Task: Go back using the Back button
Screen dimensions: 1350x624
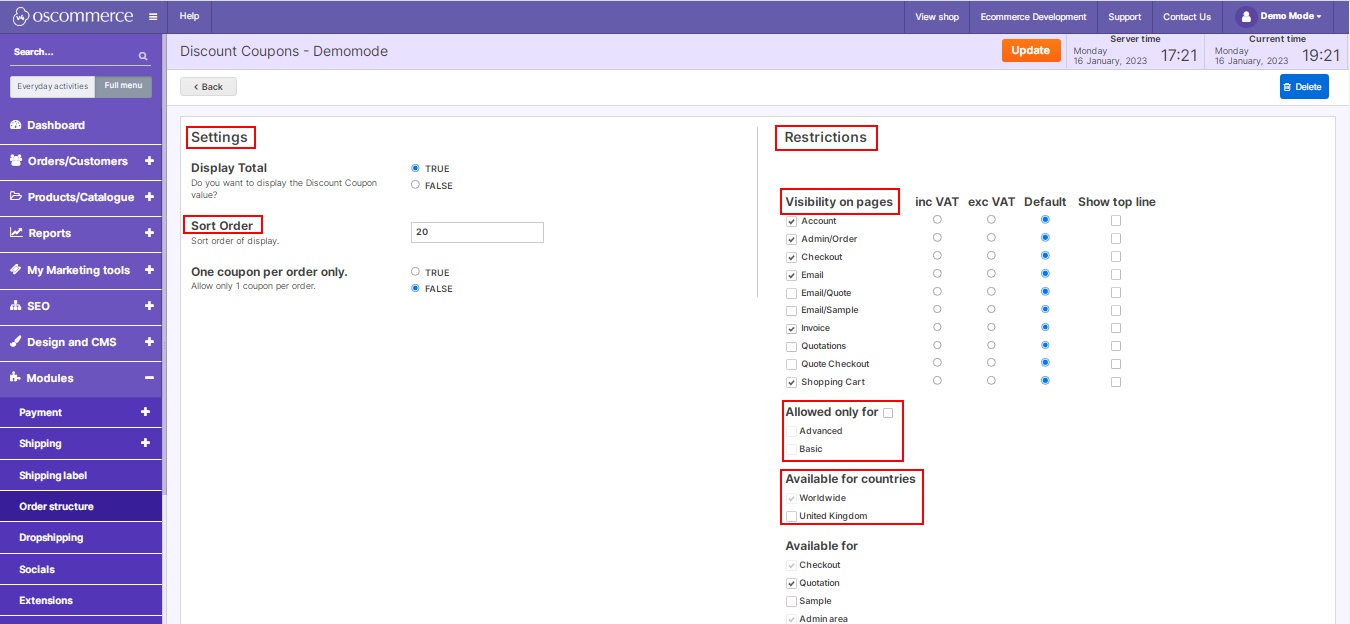Action: click(x=208, y=87)
